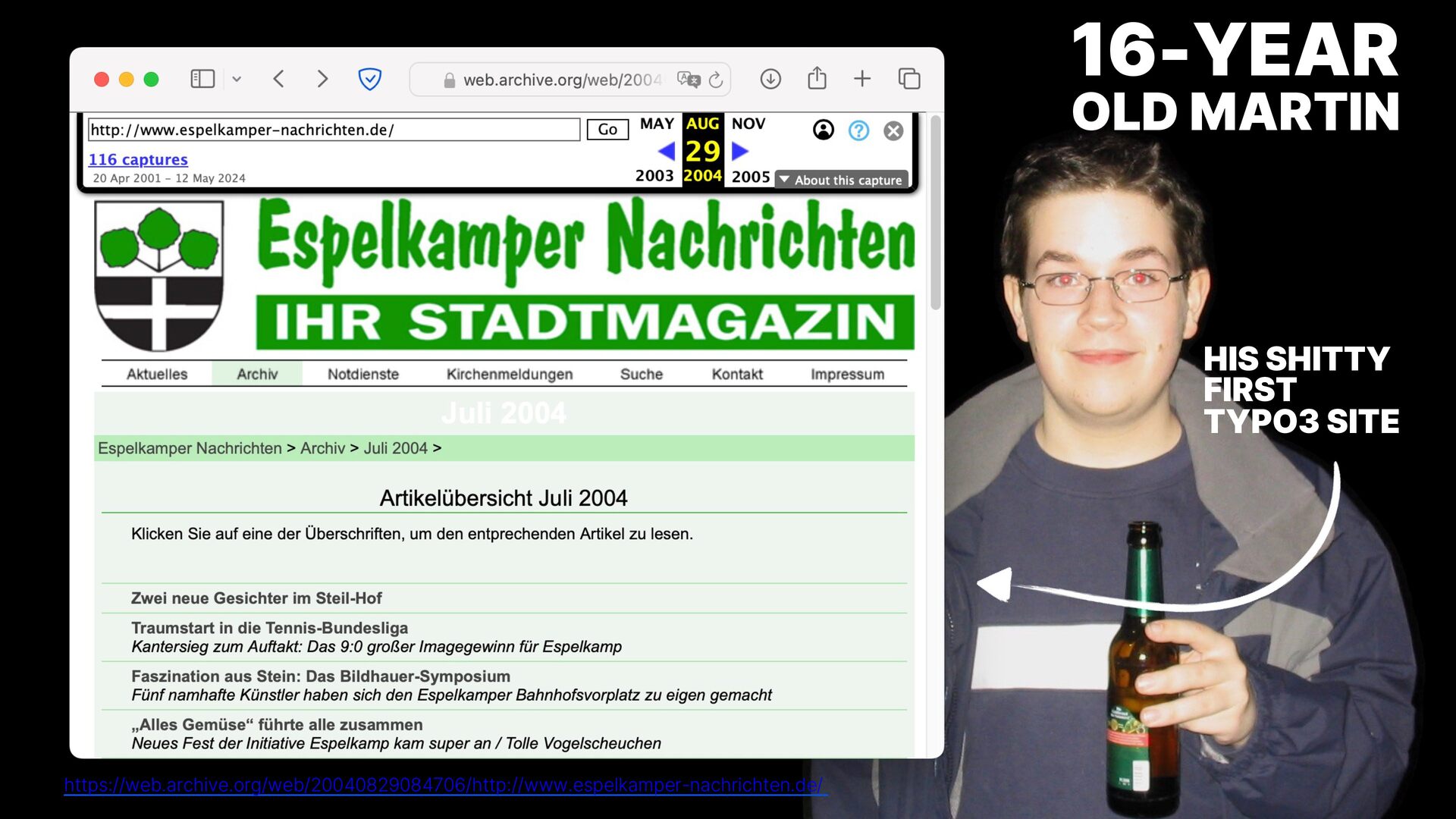Click the Safari sidebar toggle icon
Screen dimensions: 1456x819
point(202,79)
